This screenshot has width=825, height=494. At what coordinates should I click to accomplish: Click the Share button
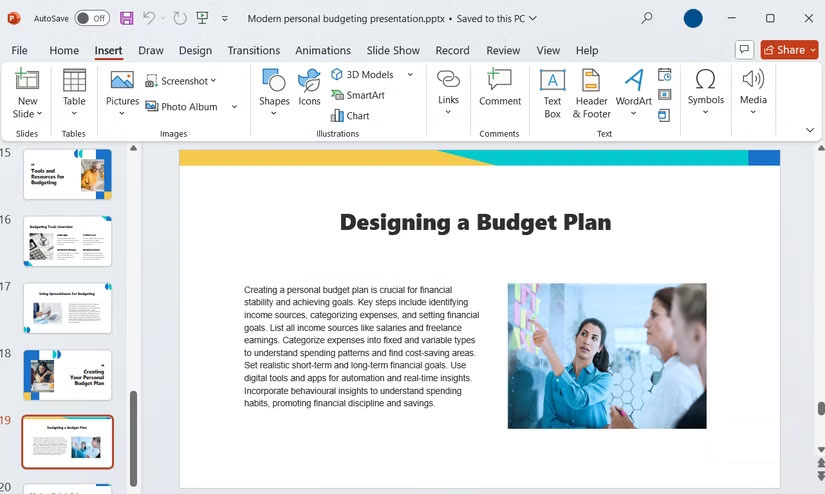[x=789, y=50]
